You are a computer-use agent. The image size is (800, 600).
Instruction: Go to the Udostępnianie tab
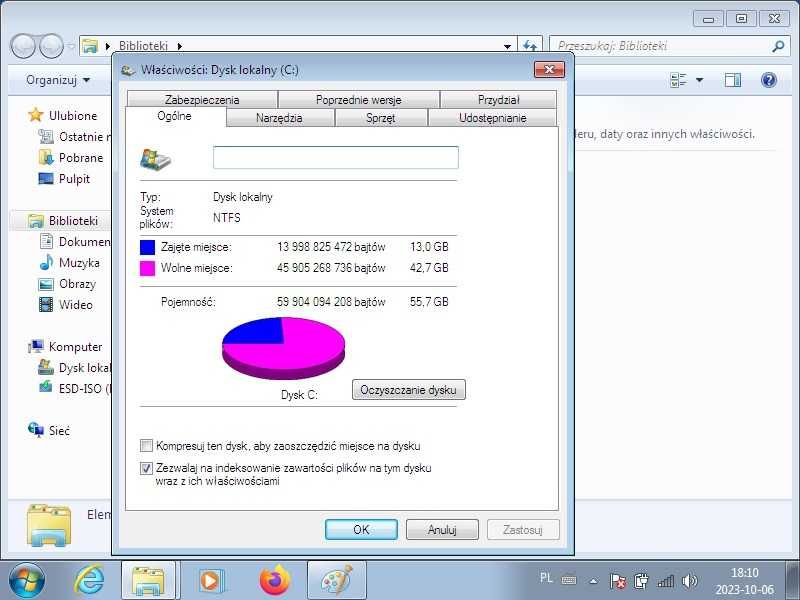pyautogui.click(x=492, y=118)
